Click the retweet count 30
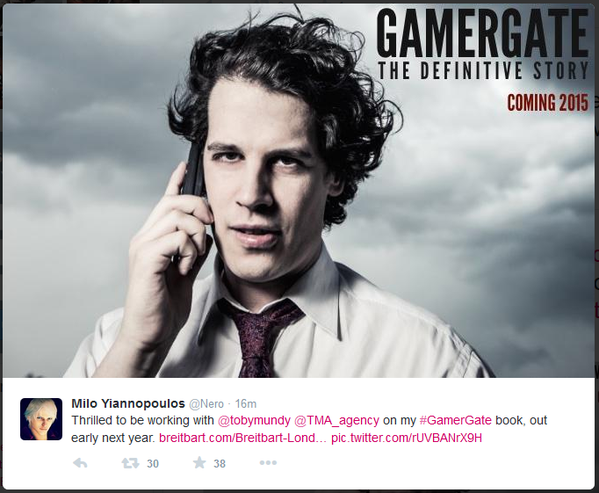The width and height of the screenshot is (599, 493). coord(153,464)
